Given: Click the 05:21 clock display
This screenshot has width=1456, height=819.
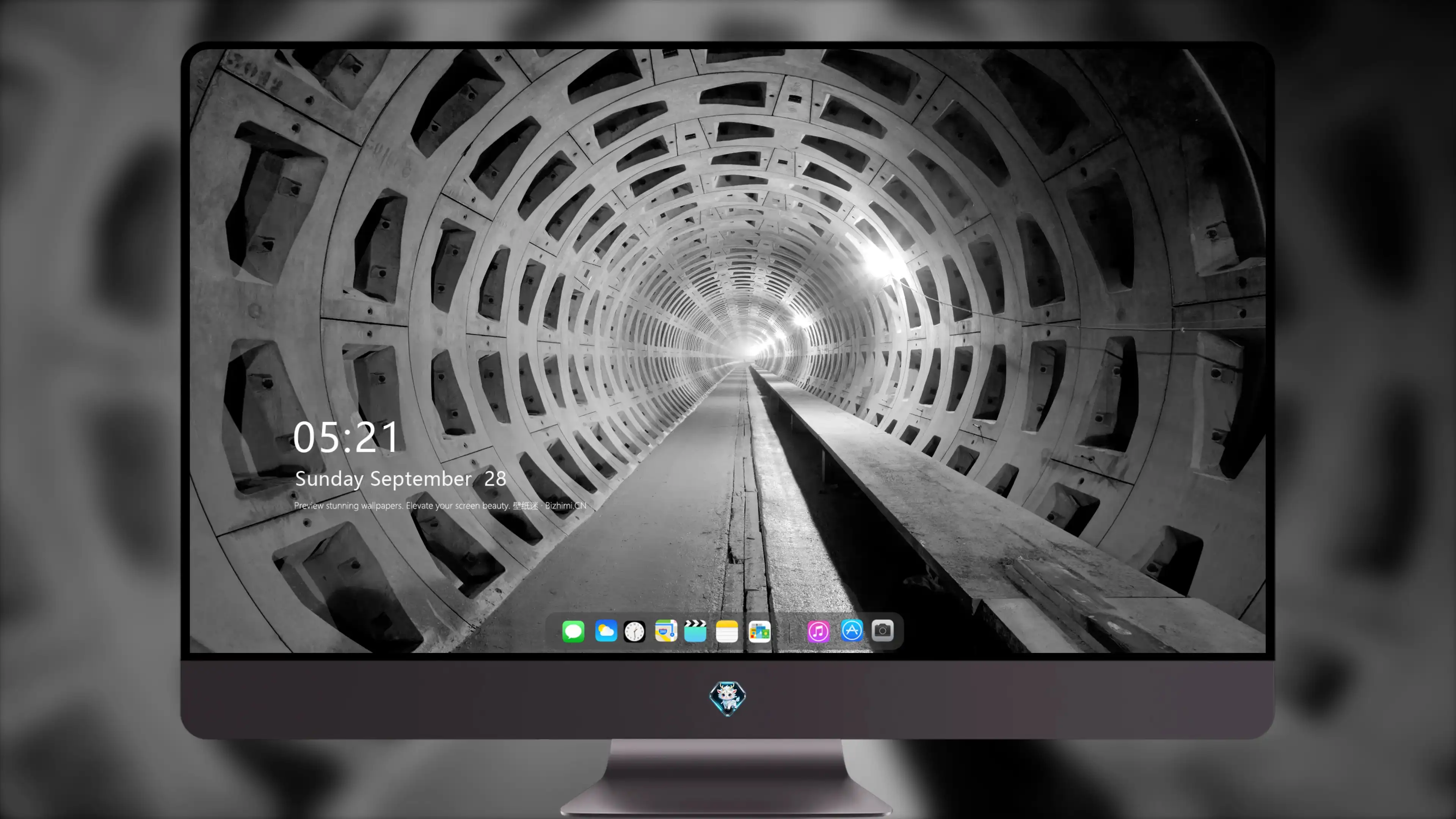Looking at the screenshot, I should pos(346,437).
